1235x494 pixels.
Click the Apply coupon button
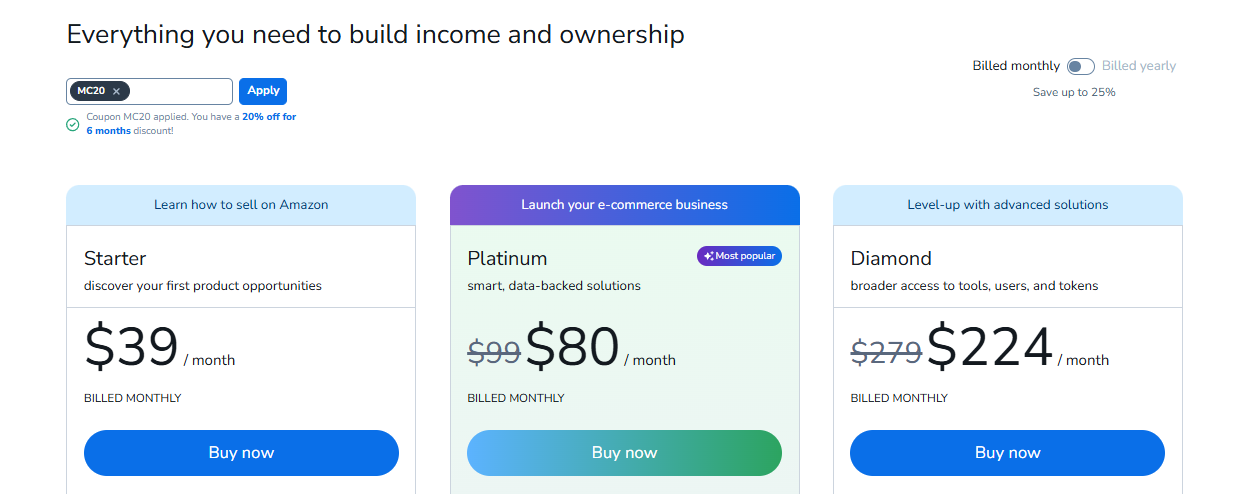pyautogui.click(x=263, y=91)
